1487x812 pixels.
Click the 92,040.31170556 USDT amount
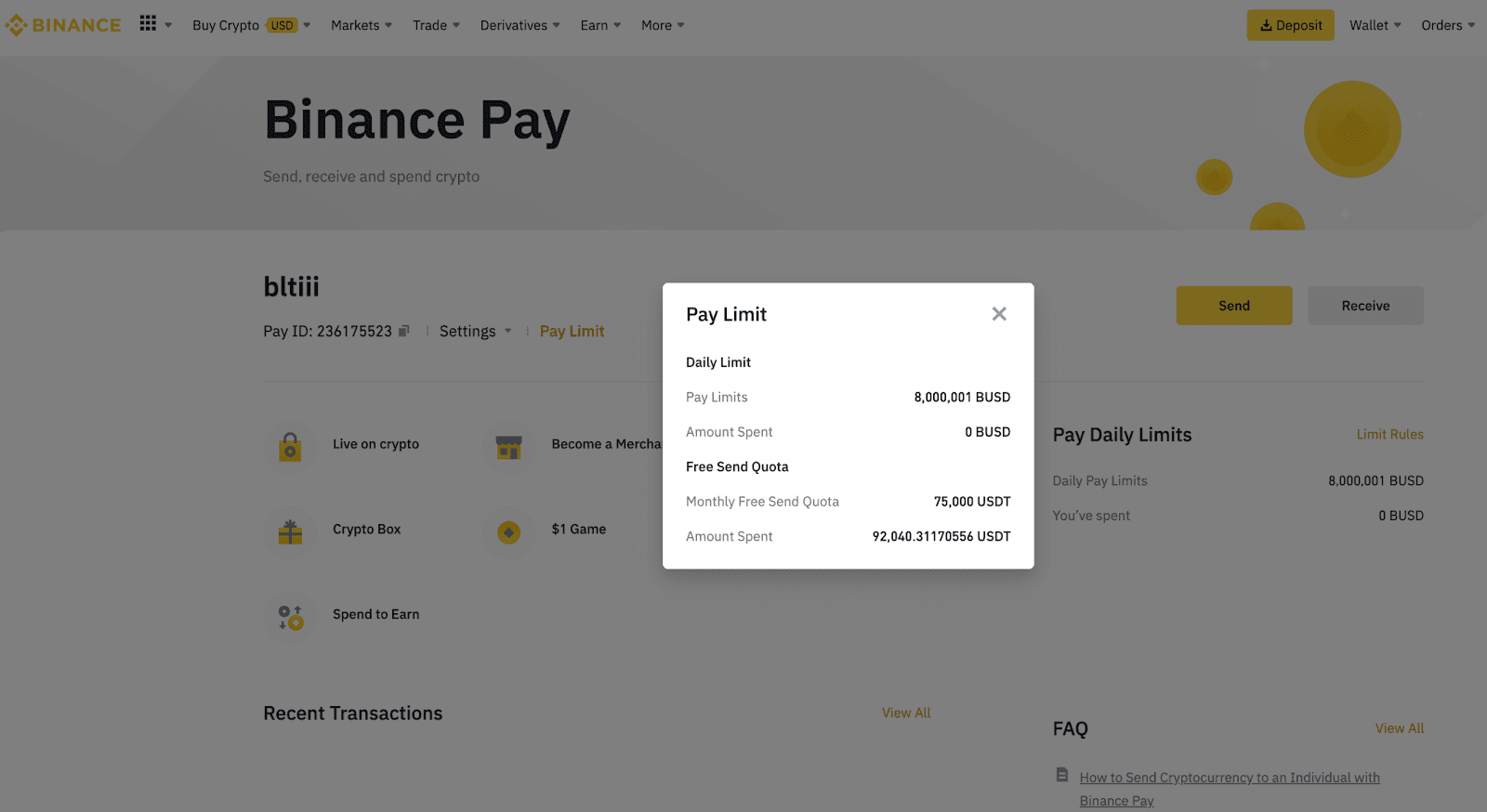[941, 537]
